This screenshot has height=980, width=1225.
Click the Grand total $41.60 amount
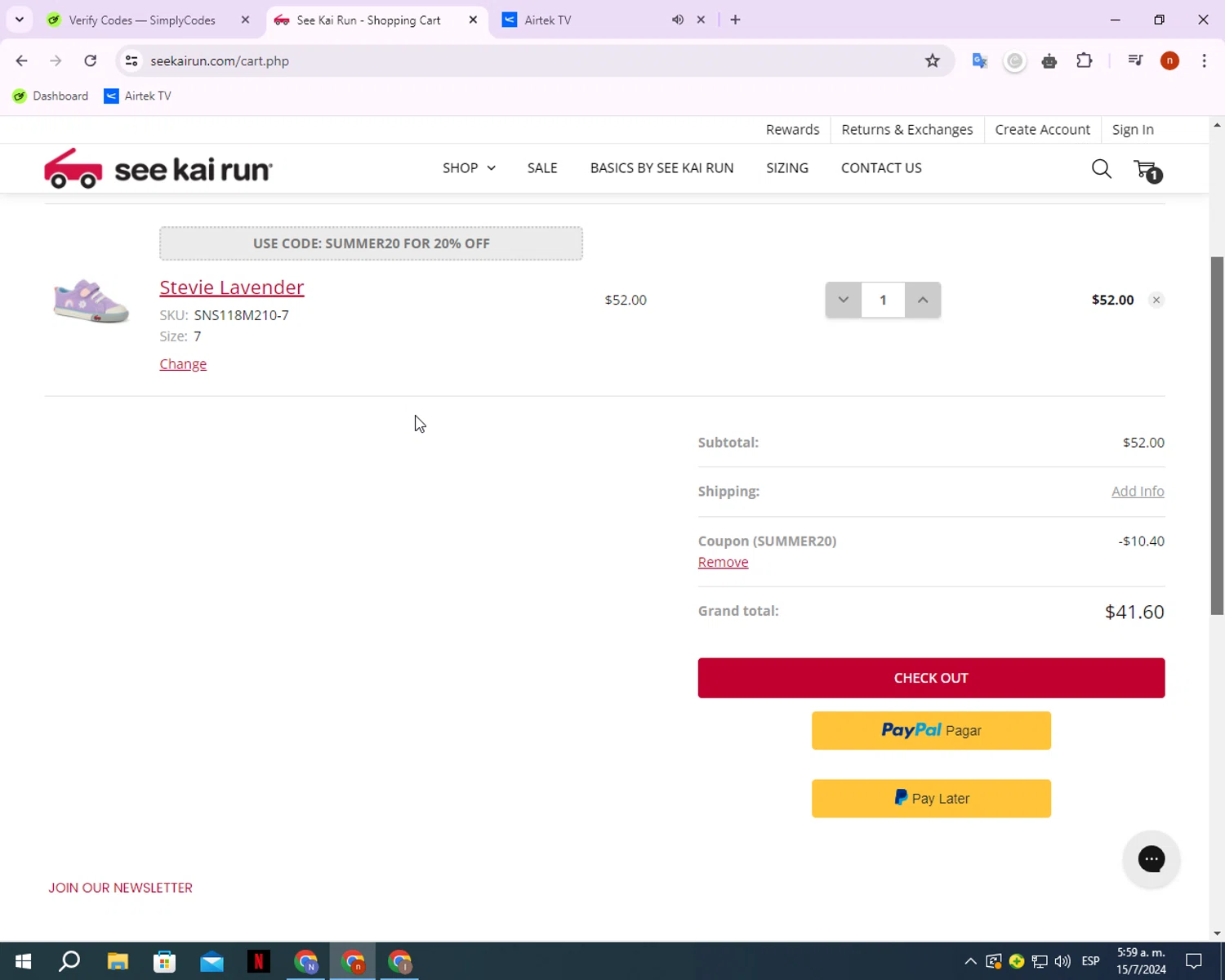click(x=1134, y=612)
